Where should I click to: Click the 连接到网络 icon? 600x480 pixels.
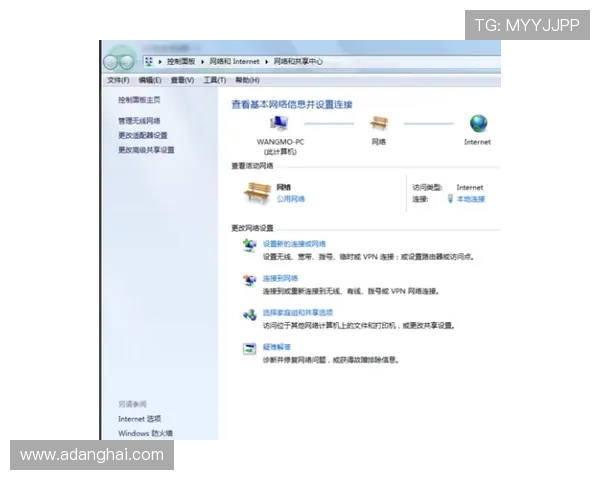click(x=249, y=280)
